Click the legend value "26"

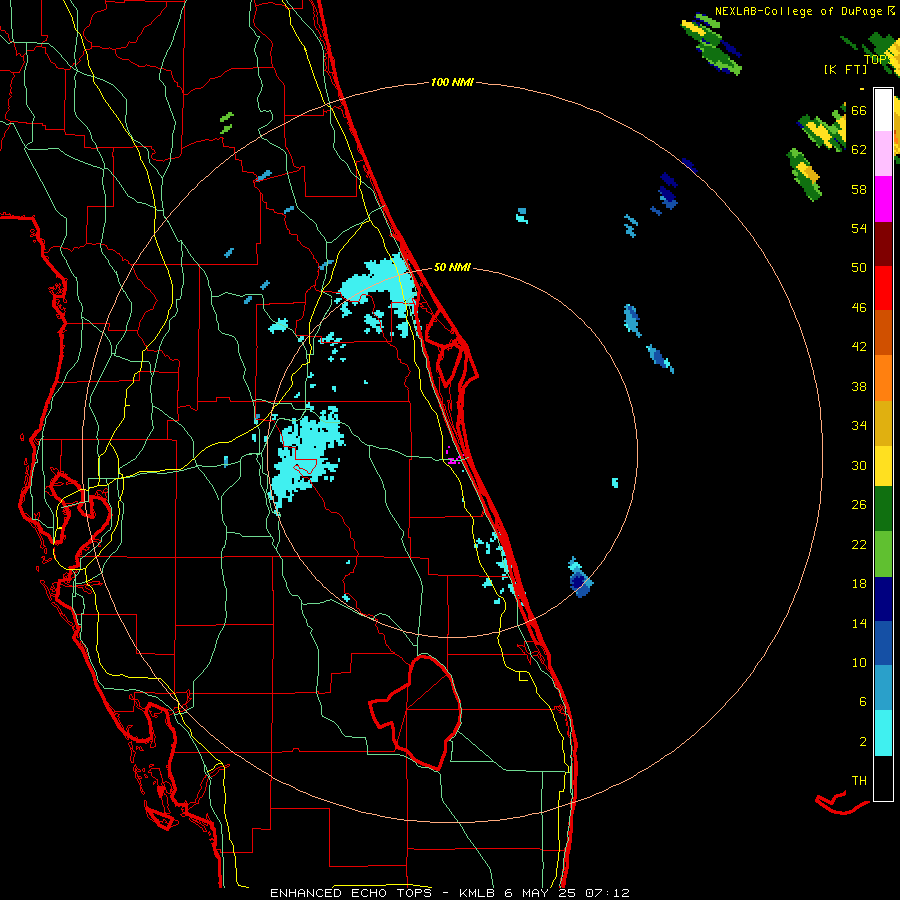click(859, 505)
